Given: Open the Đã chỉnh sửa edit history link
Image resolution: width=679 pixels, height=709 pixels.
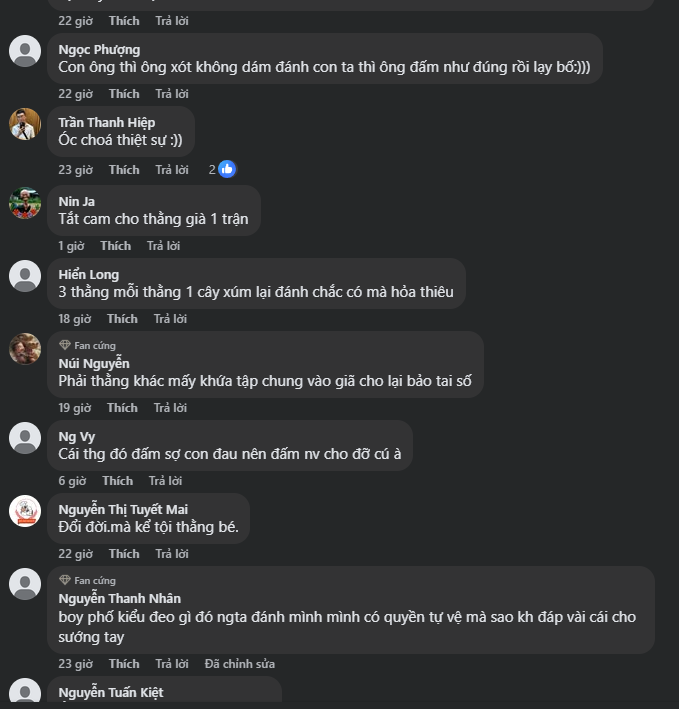Looking at the screenshot, I should click(239, 664).
